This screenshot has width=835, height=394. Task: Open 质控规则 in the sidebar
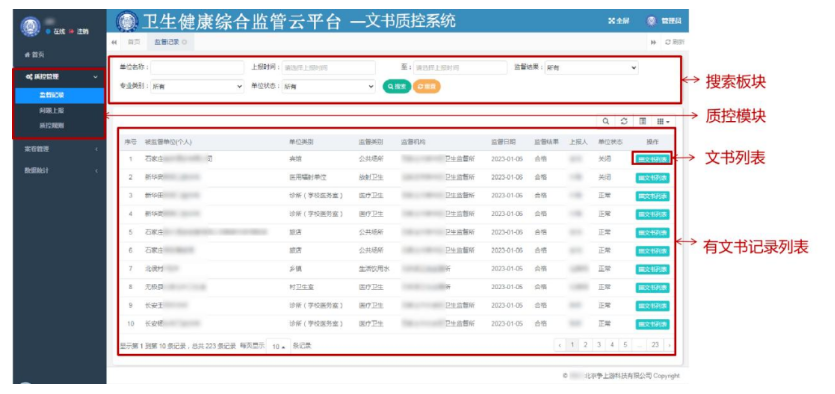pyautogui.click(x=52, y=126)
